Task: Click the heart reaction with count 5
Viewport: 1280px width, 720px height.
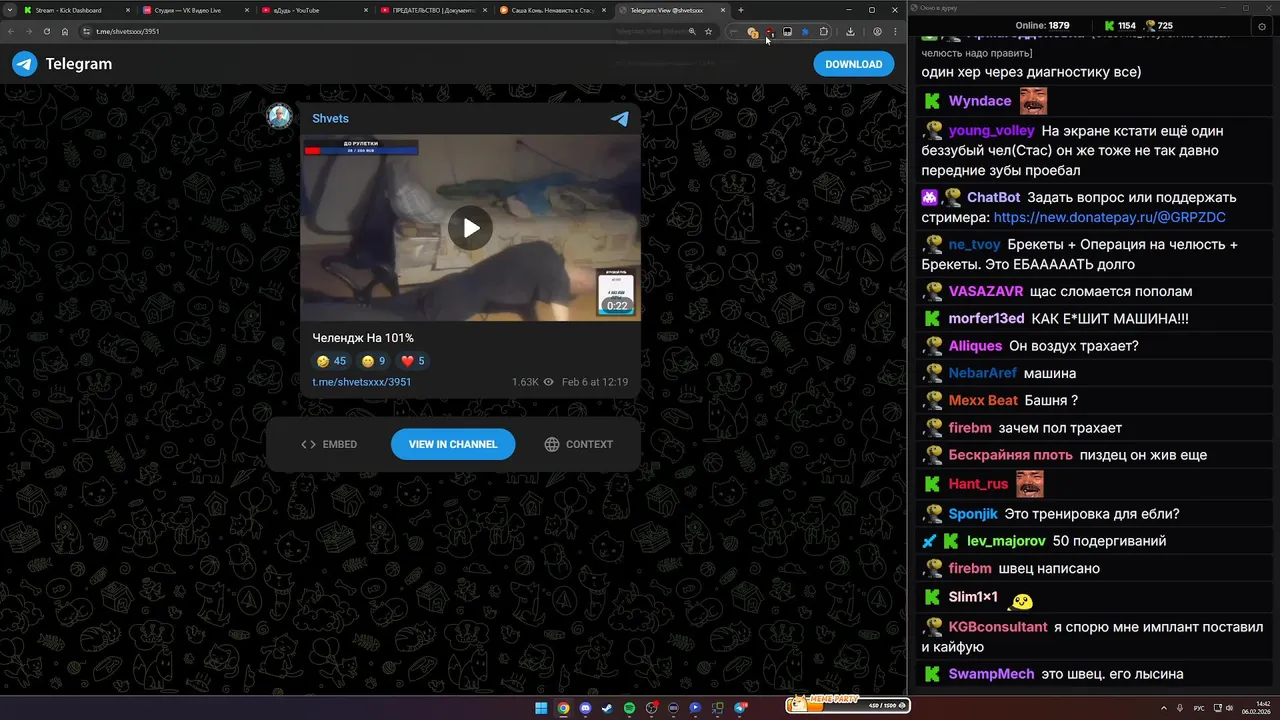Action: (x=413, y=361)
